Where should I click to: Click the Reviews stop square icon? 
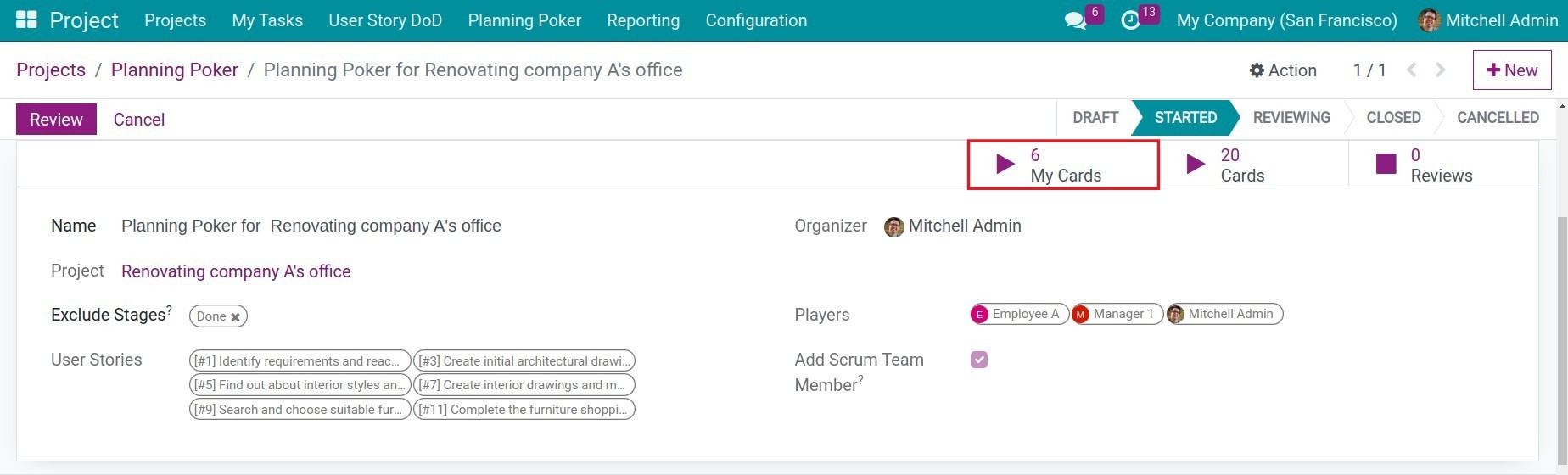[x=1386, y=164]
